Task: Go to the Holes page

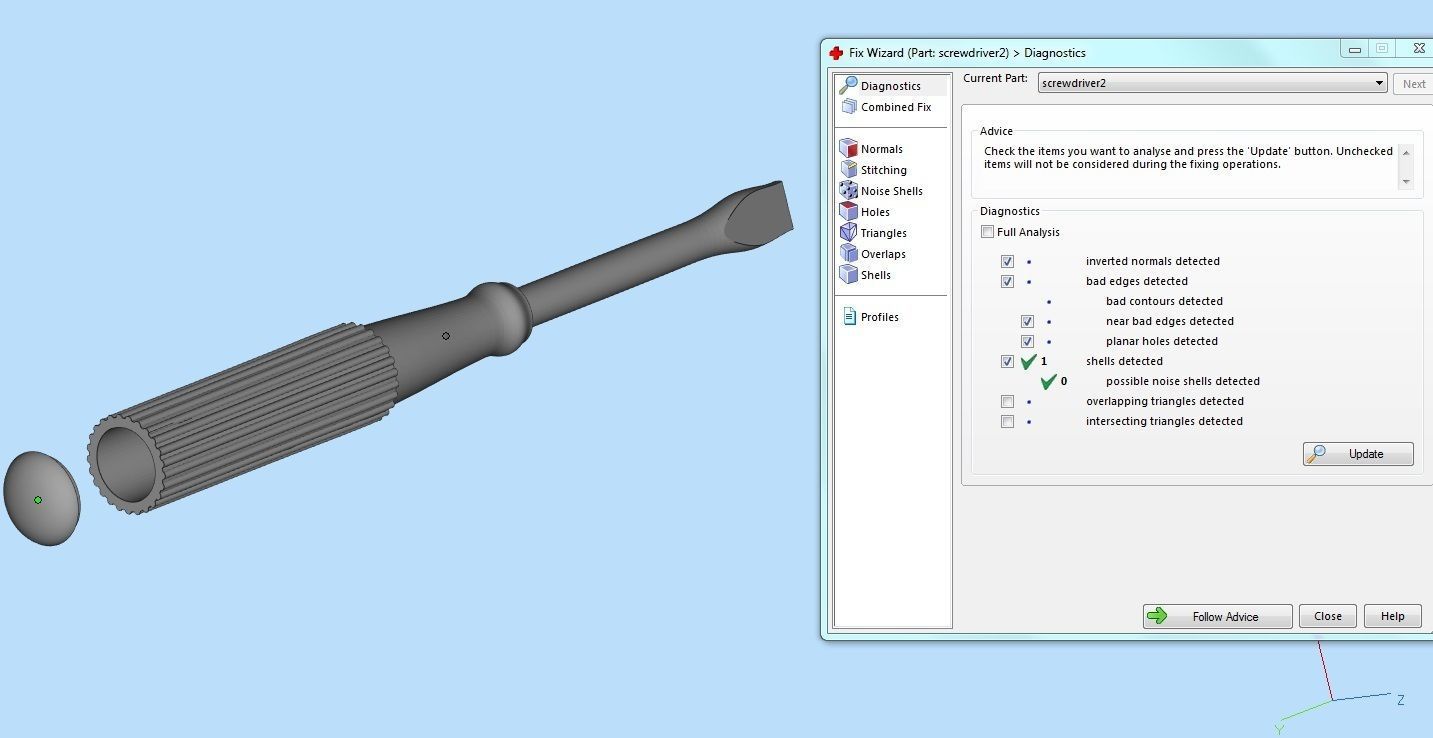Action: point(875,212)
